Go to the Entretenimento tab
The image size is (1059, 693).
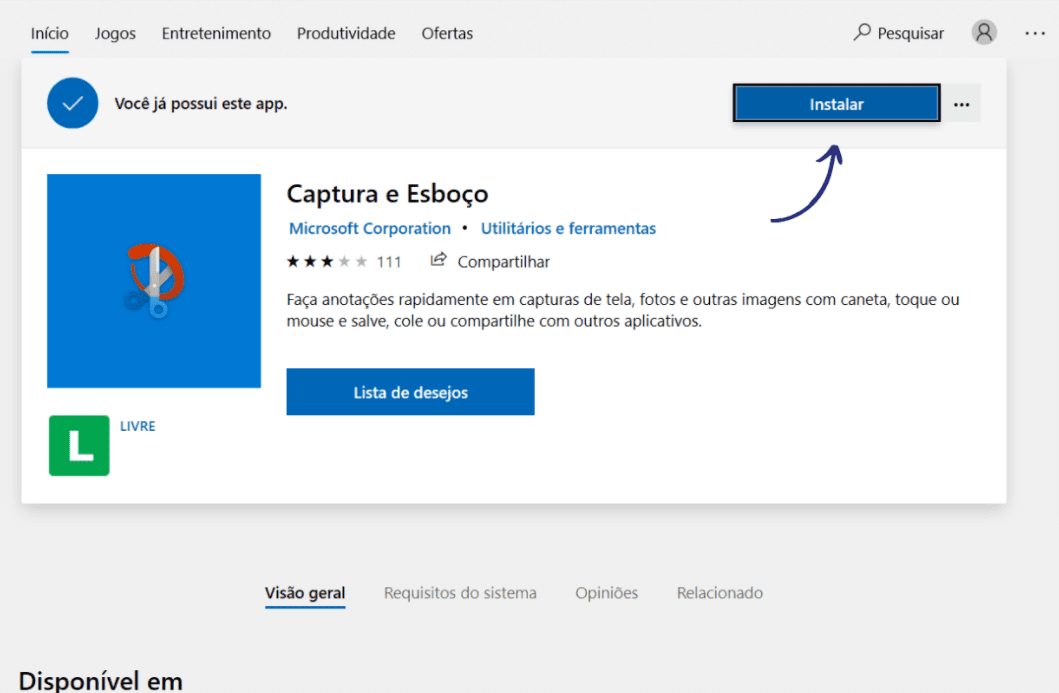216,33
